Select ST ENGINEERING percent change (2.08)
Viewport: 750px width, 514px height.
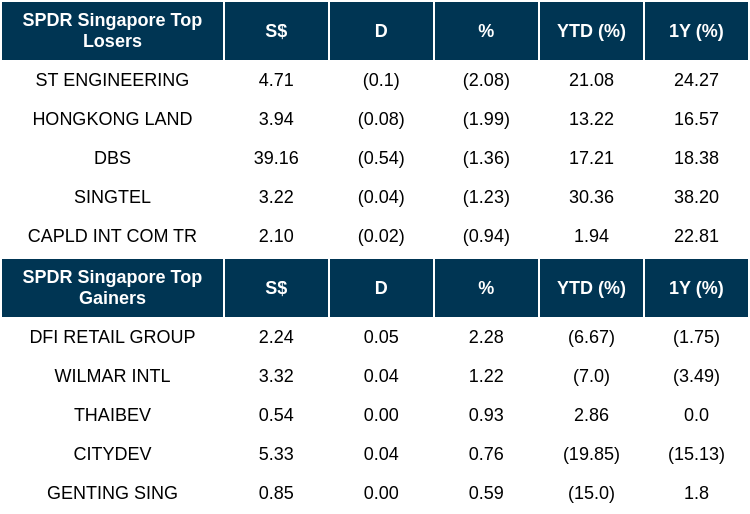[486, 80]
